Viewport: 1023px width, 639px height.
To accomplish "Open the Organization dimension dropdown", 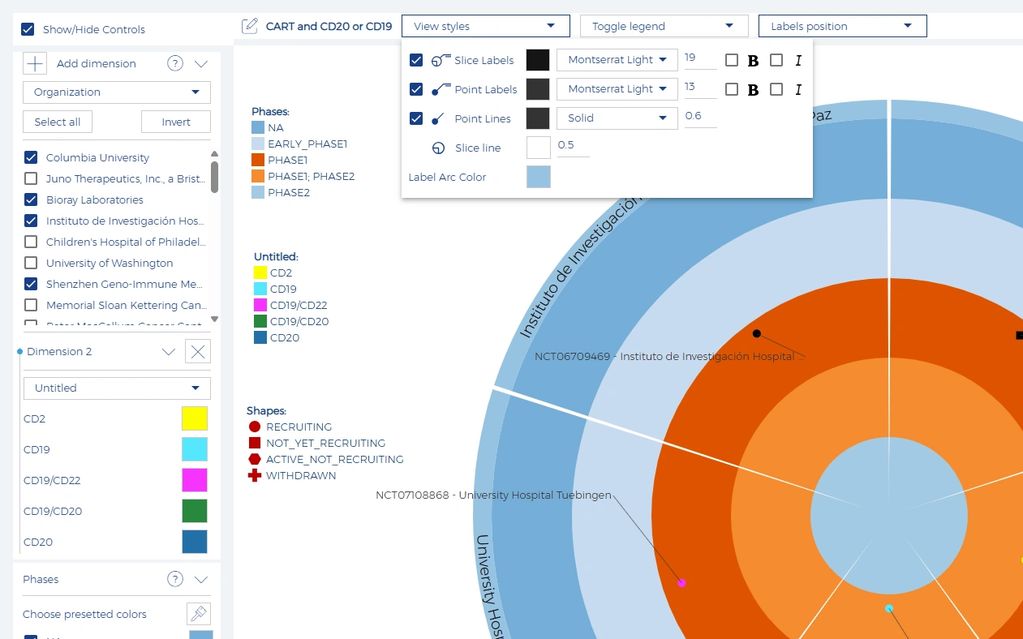I will point(116,92).
